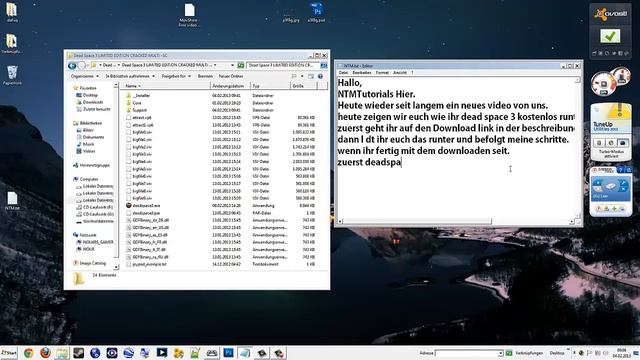Click the Explorer help question mark icon
The height and width of the screenshot is (360, 640).
click(320, 76)
